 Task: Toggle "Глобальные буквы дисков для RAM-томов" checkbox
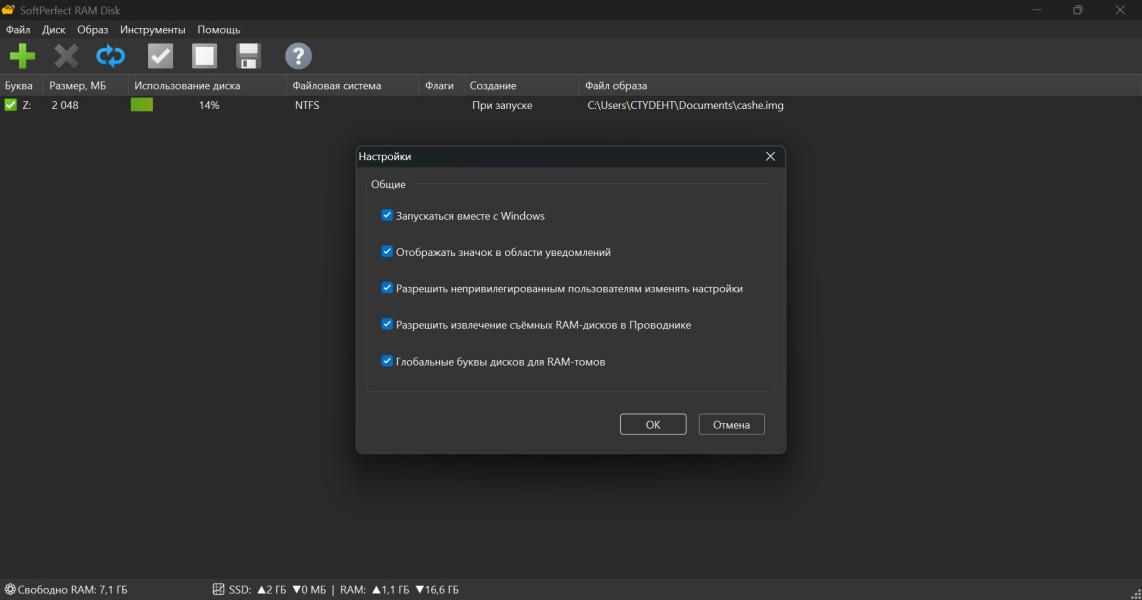(x=387, y=361)
